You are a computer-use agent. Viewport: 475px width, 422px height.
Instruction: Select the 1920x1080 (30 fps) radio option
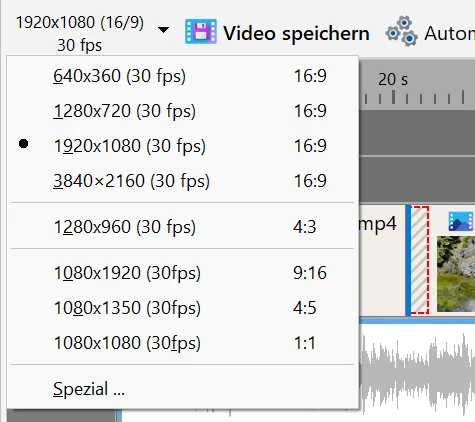[182, 146]
